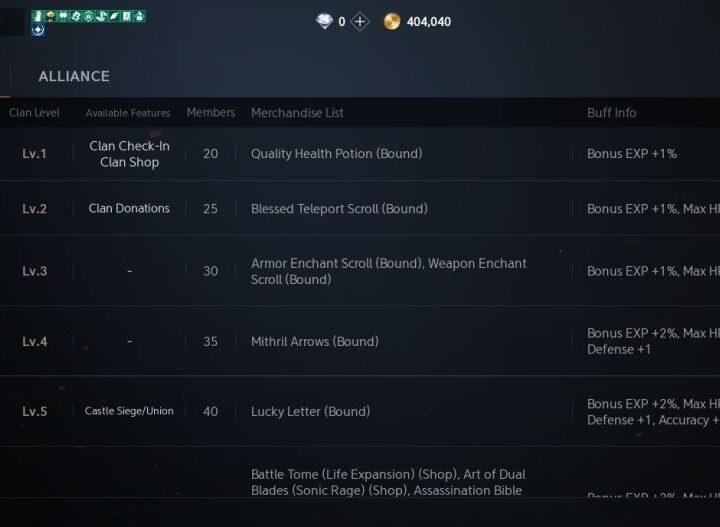Image resolution: width=720 pixels, height=527 pixels.
Task: Click the 404,040 gold amount
Action: click(x=428, y=21)
